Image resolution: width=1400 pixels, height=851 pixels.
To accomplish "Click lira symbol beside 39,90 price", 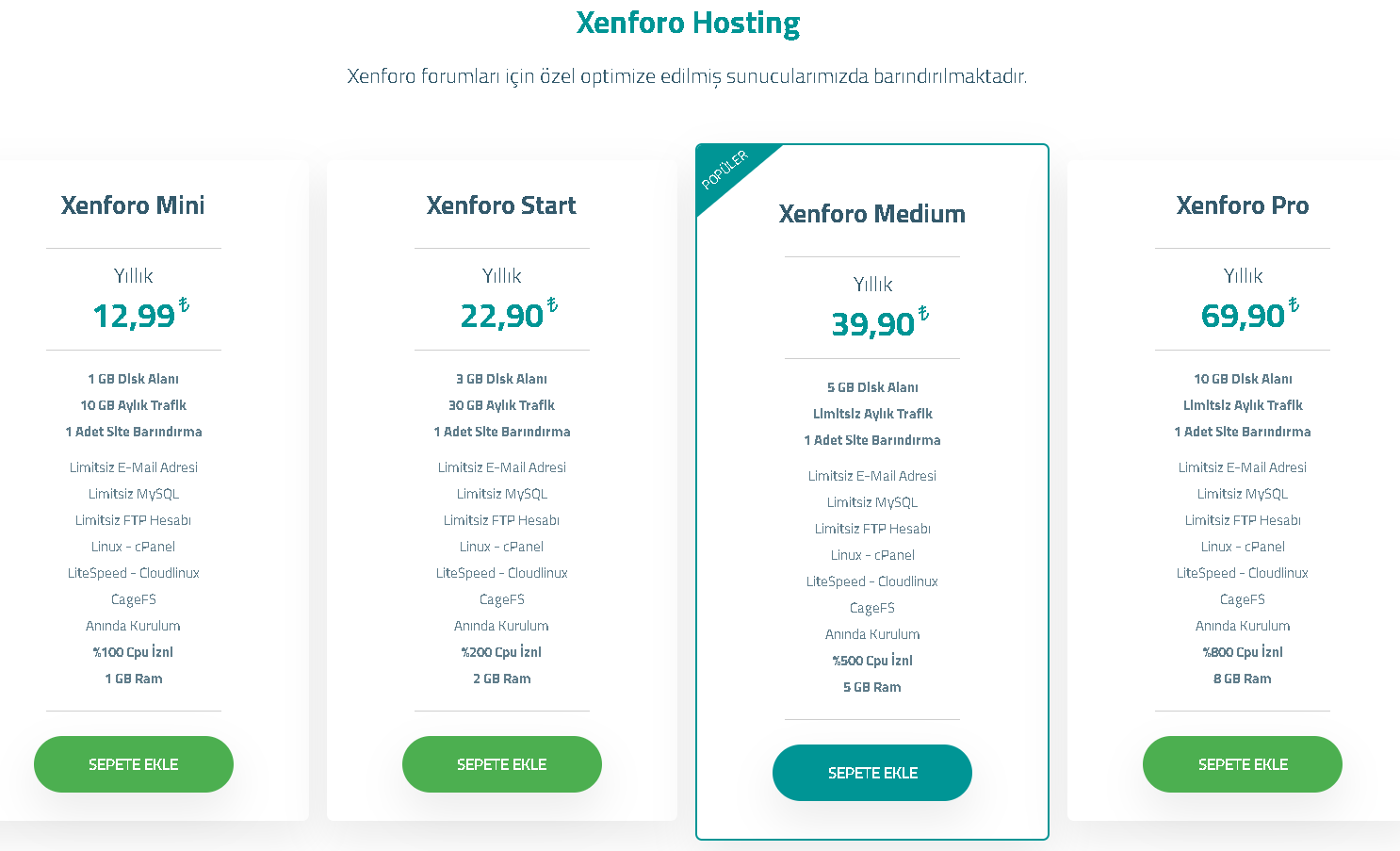I will pyautogui.click(x=923, y=313).
